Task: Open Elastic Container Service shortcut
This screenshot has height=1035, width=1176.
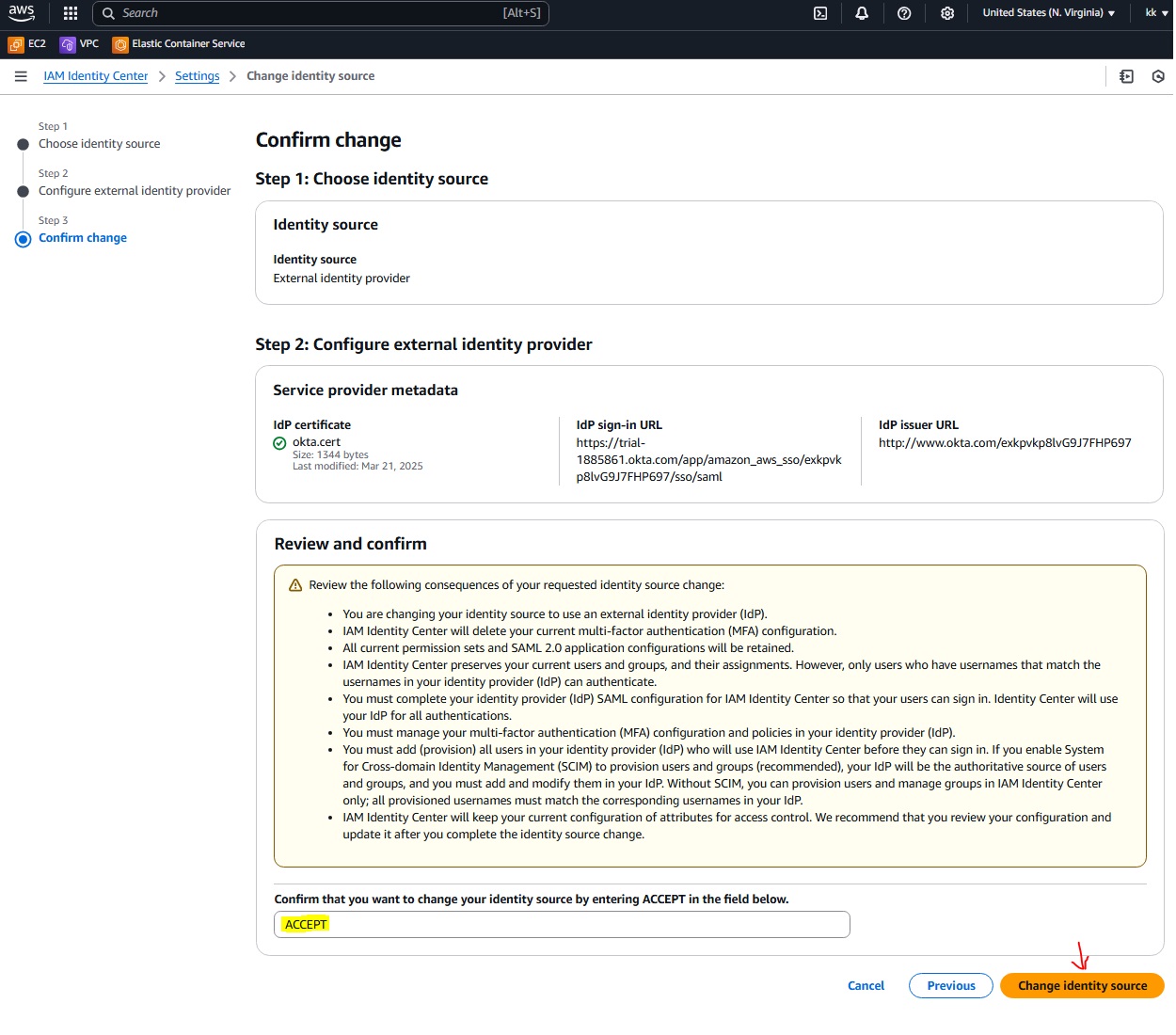Action: point(179,44)
